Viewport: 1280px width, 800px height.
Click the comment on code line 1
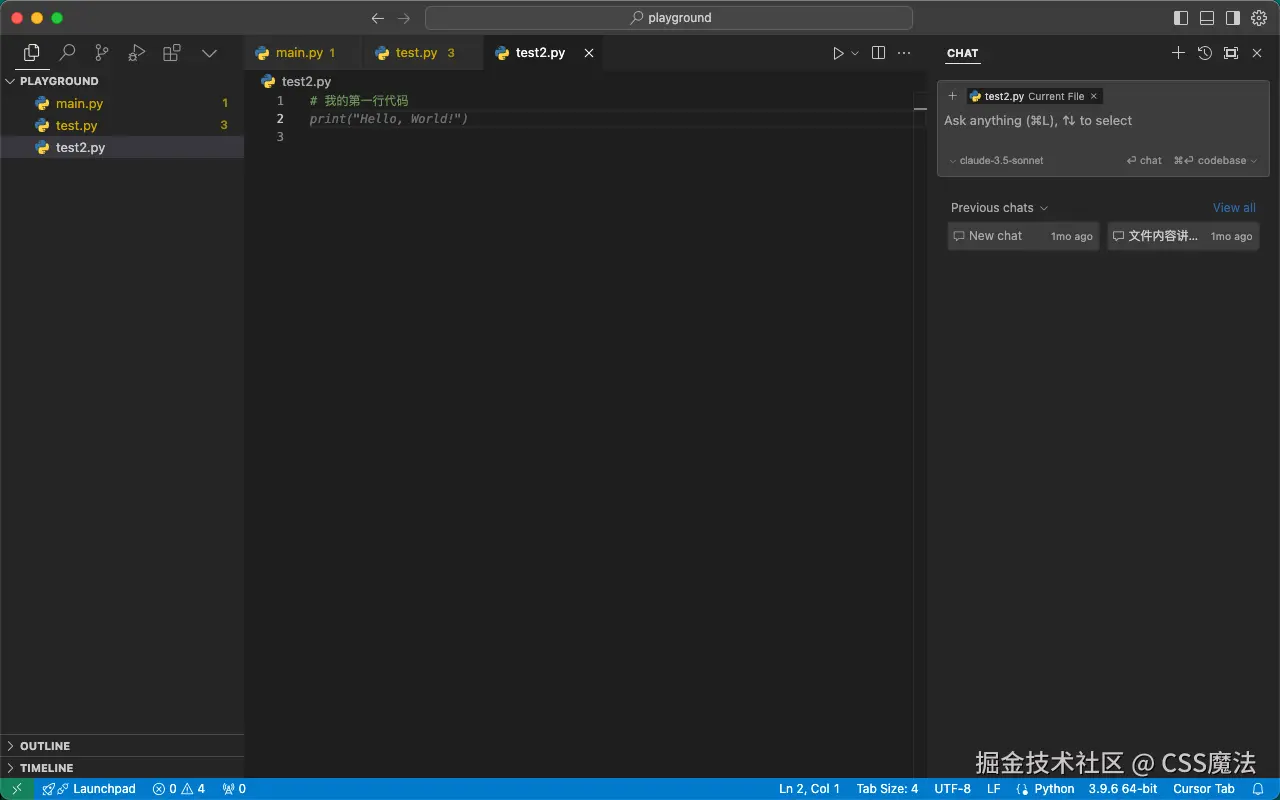point(359,101)
